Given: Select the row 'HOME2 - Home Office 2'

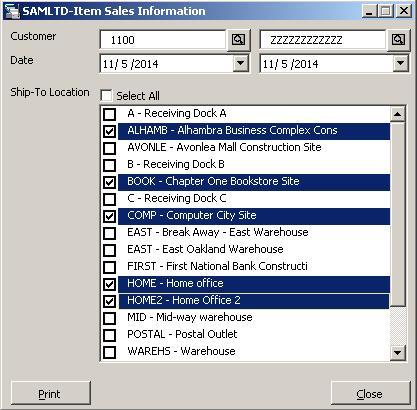Looking at the screenshot, I should pos(254,300).
